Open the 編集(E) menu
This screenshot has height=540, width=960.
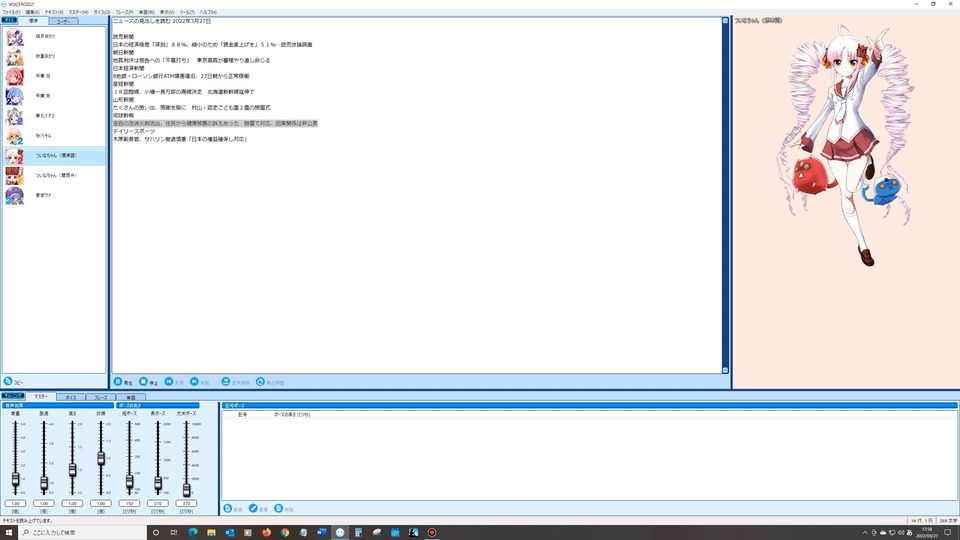pyautogui.click(x=32, y=12)
